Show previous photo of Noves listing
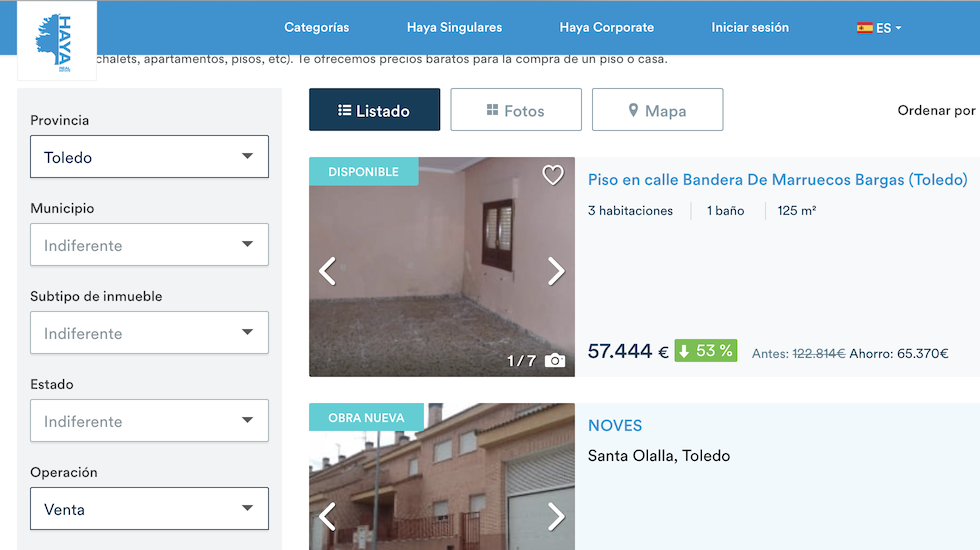 [x=328, y=517]
